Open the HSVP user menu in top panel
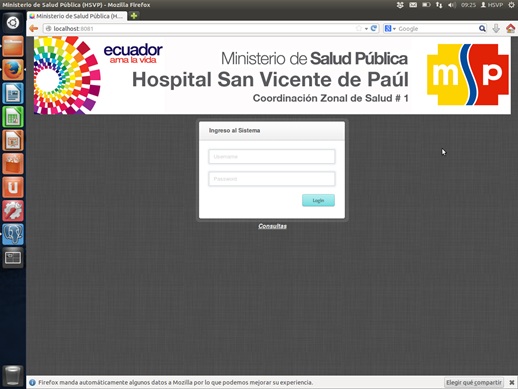518x389 pixels. (x=492, y=5)
